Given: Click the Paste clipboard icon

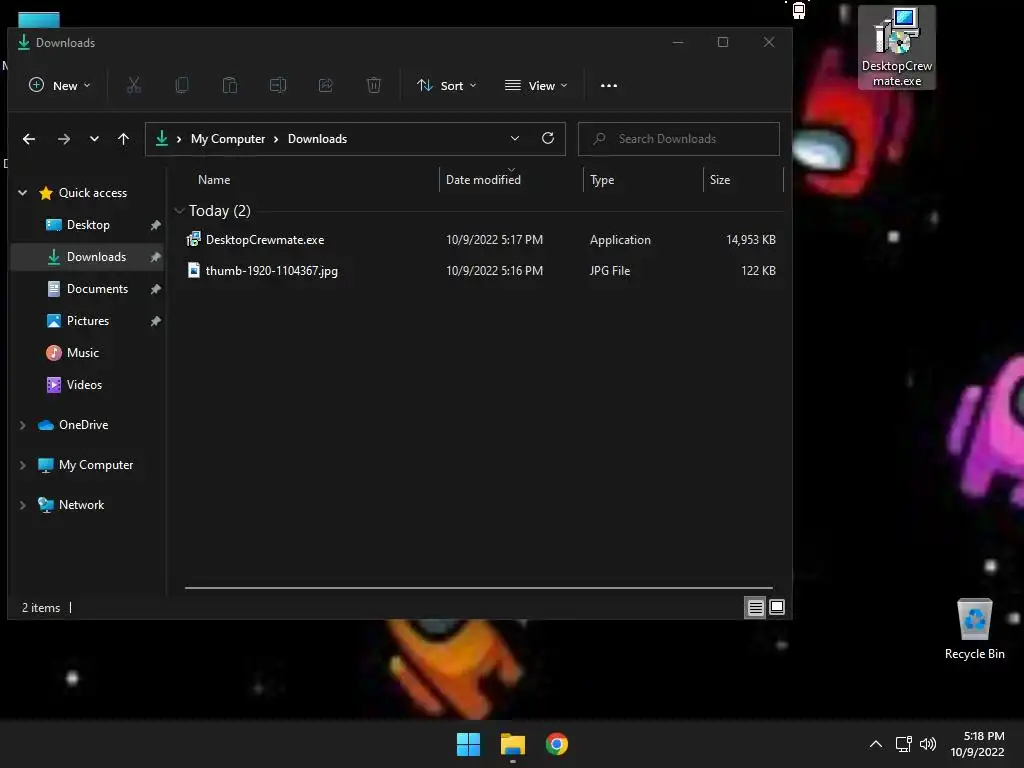Looking at the screenshot, I should (230, 85).
